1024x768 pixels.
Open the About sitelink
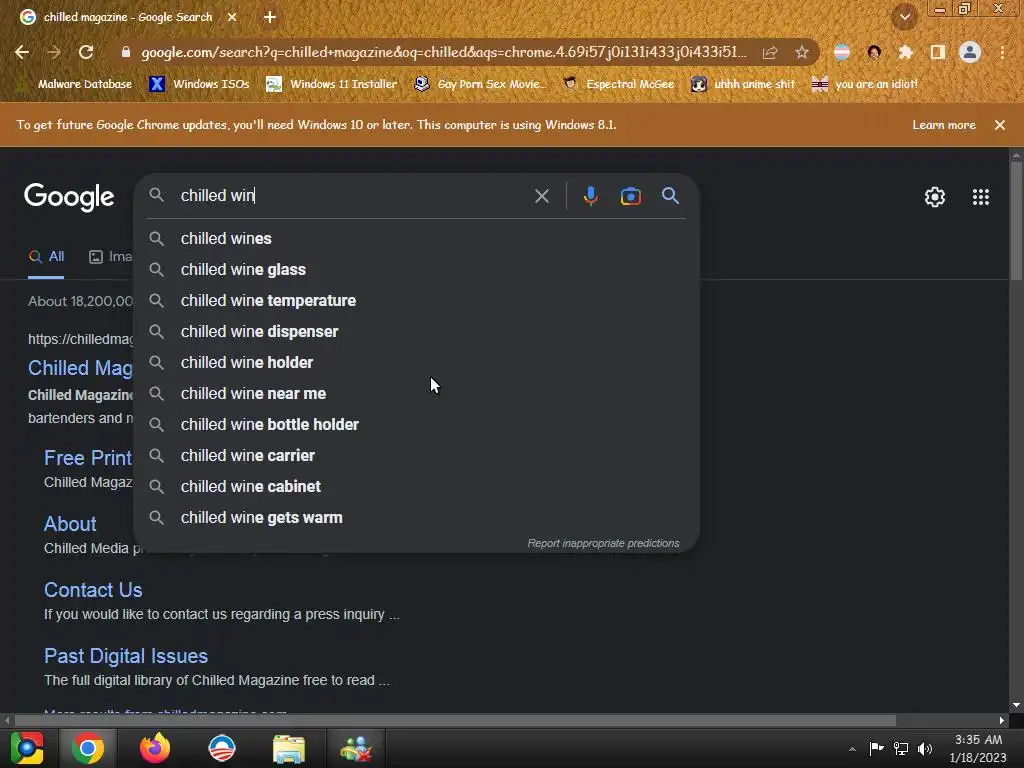pos(70,524)
